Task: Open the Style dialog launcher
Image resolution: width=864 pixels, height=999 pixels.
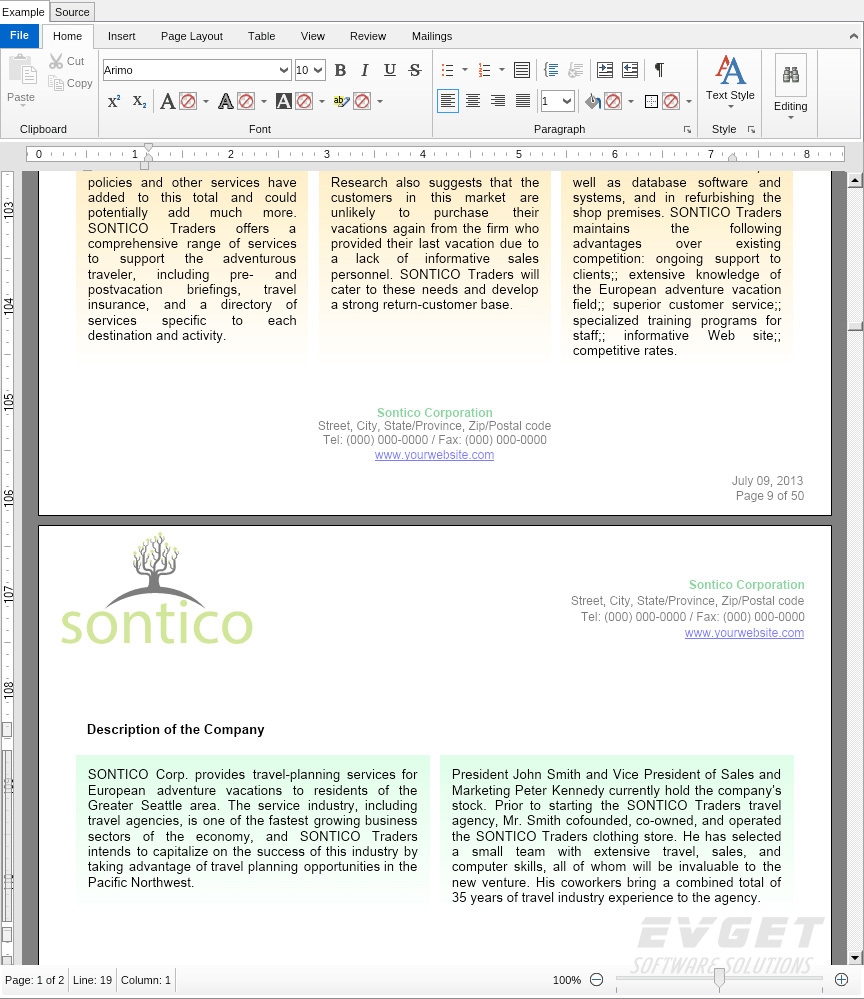Action: [751, 129]
